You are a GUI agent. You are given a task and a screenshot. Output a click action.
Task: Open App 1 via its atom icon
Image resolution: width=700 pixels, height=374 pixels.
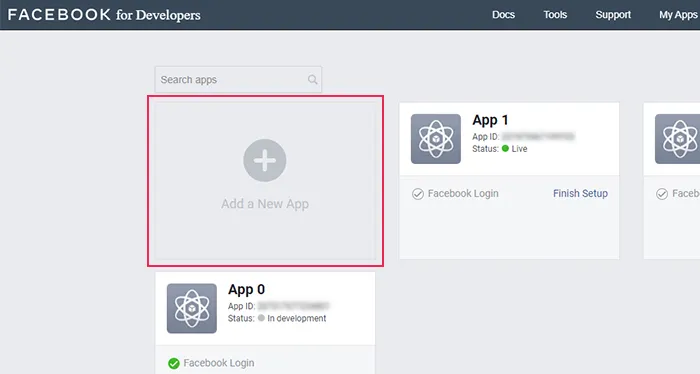click(436, 139)
